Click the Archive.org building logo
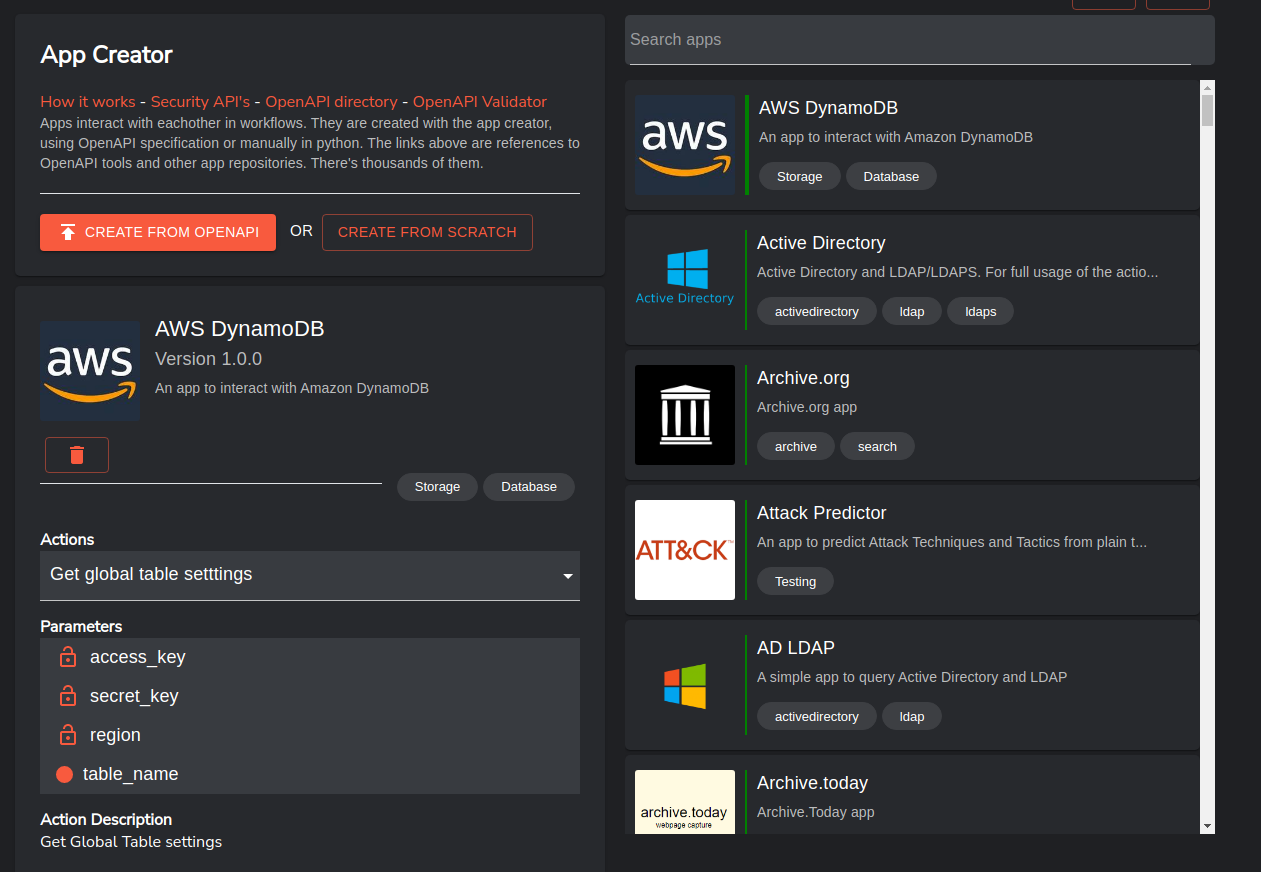This screenshot has width=1261, height=872. 685,415
